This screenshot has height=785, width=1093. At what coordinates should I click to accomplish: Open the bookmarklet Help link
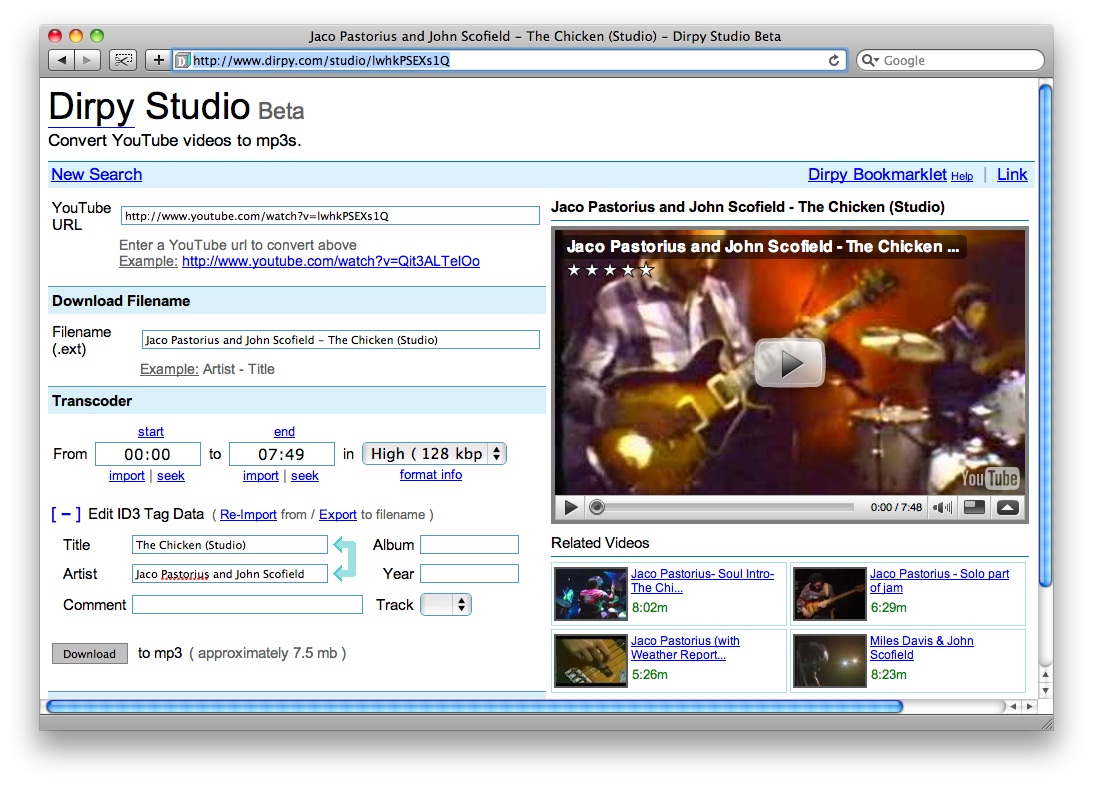coord(962,176)
